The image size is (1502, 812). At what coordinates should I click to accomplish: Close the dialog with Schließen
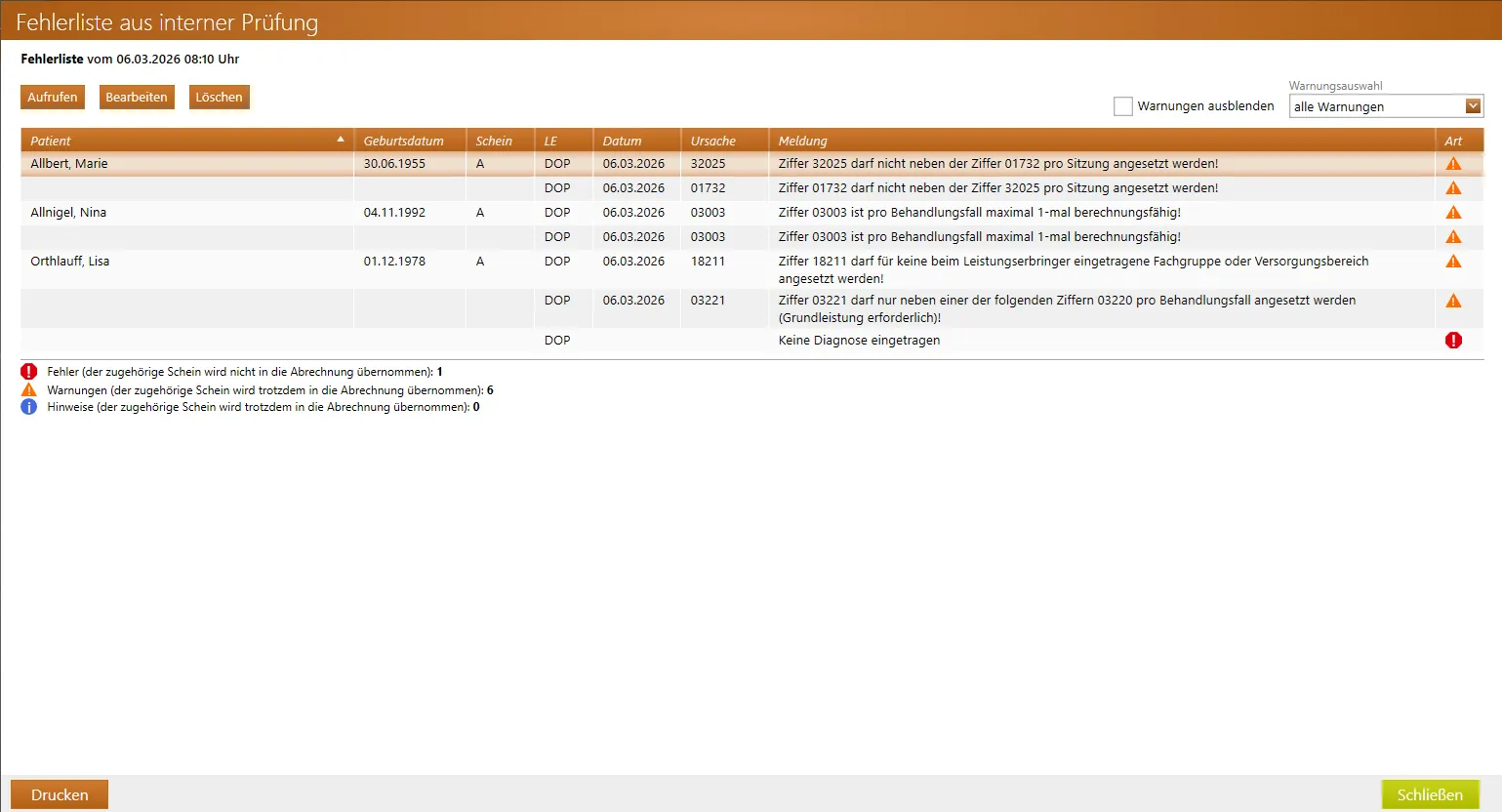[x=1430, y=794]
